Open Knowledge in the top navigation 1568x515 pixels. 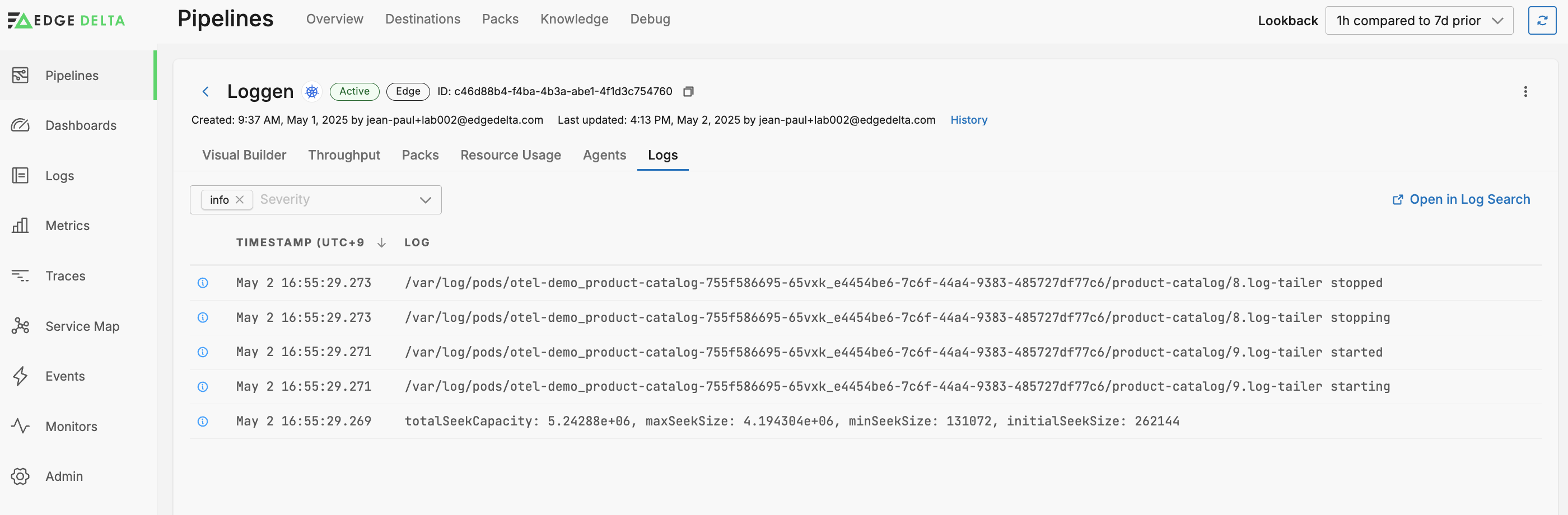click(x=574, y=19)
